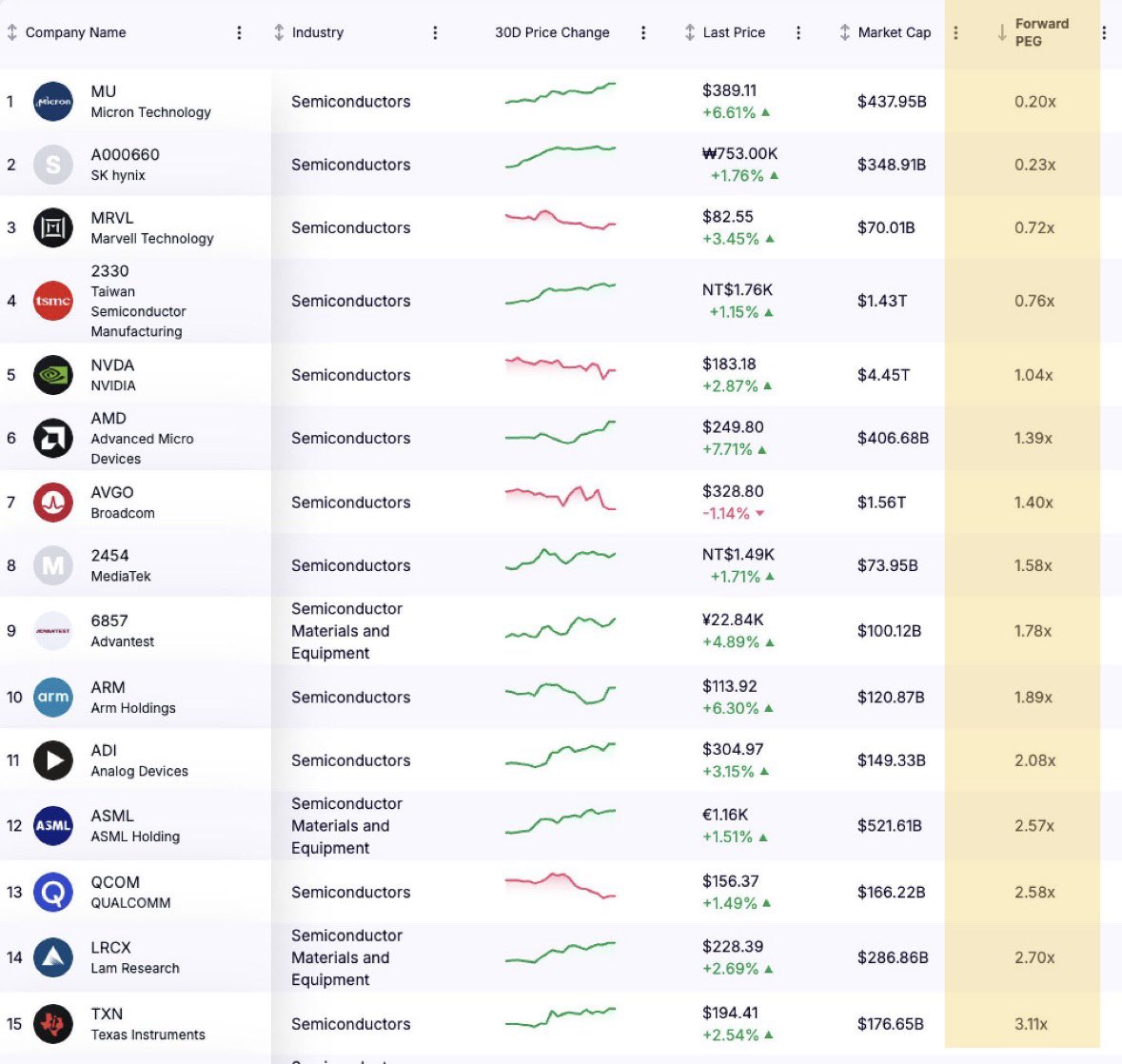The image size is (1122, 1064).
Task: Click Broadcom's 30-day price sparkline chart
Action: coord(561,498)
